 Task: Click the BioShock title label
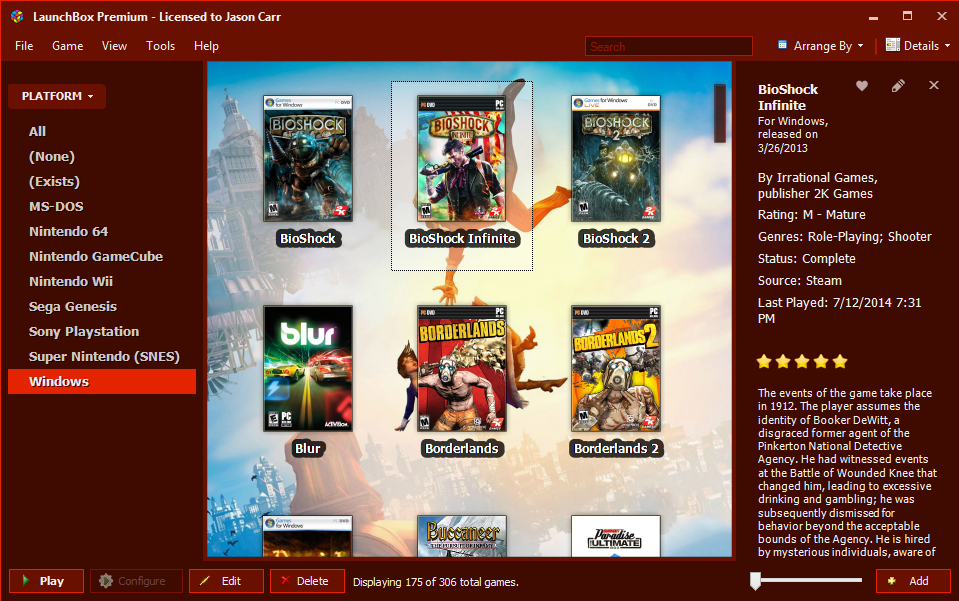[x=308, y=238]
